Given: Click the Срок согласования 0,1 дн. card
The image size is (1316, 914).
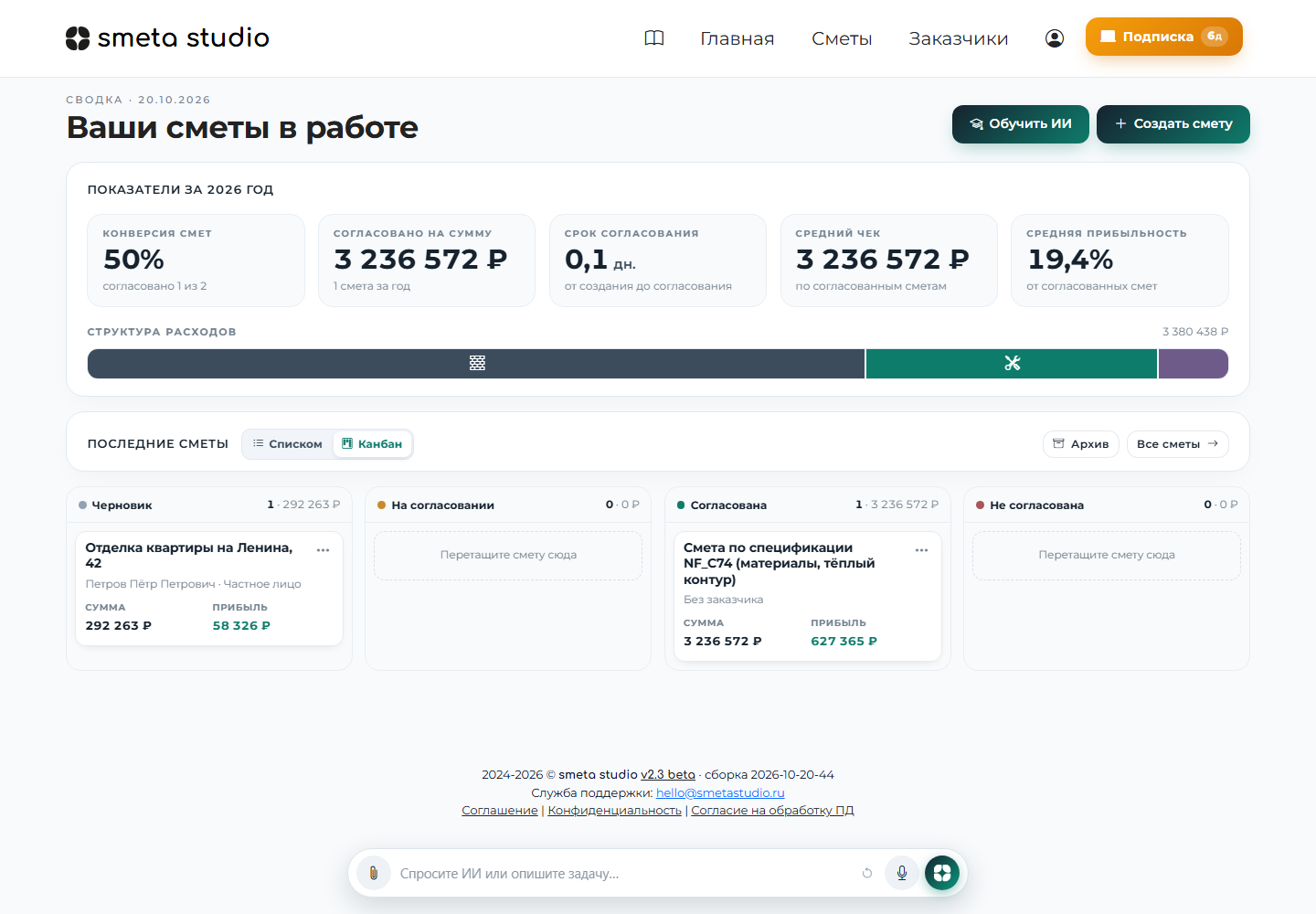Looking at the screenshot, I should point(658,260).
